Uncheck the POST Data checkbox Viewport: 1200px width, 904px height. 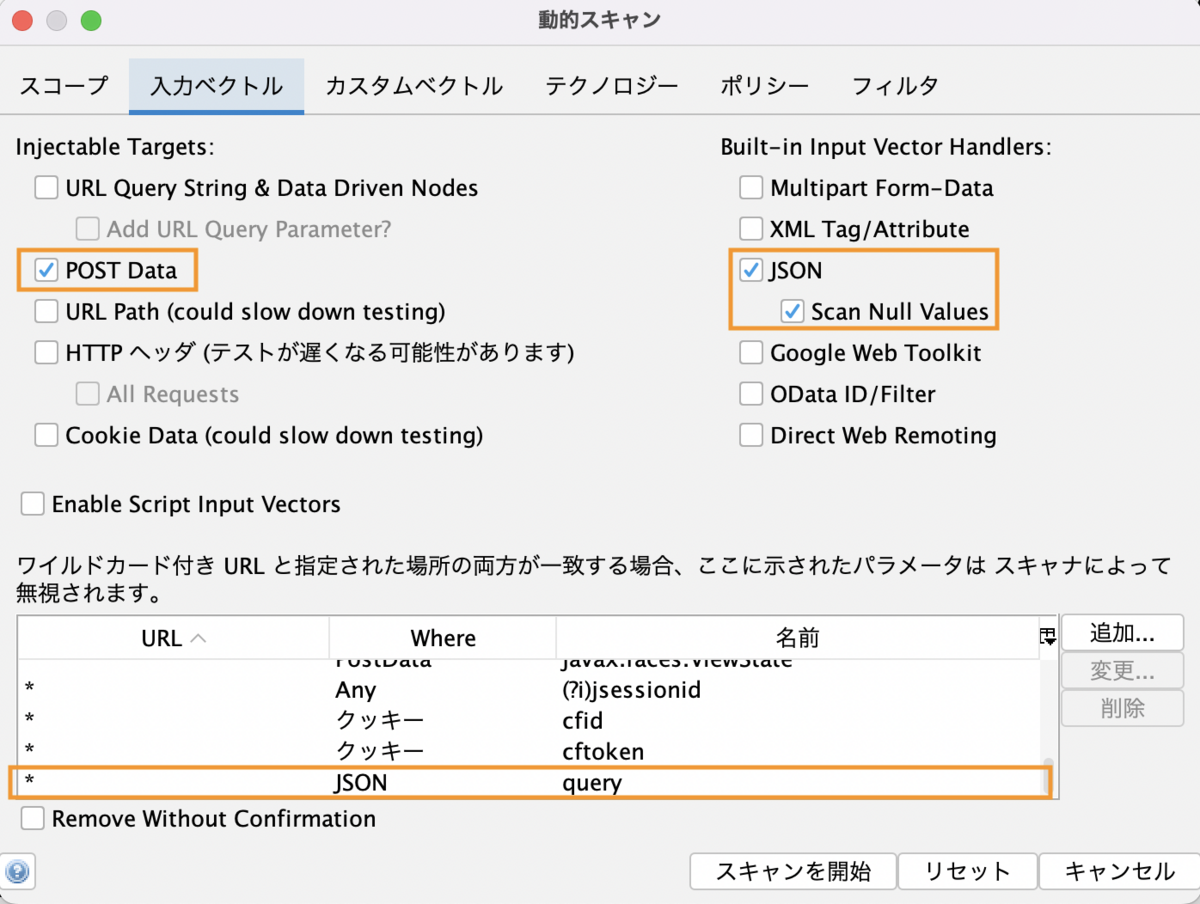click(x=47, y=270)
